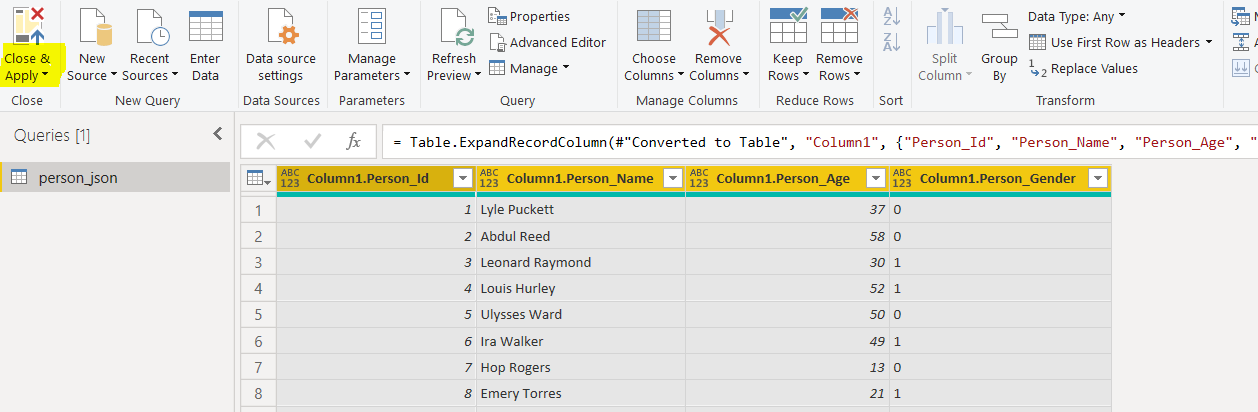1258x412 pixels.
Task: Collapse the Queries pane
Action: click(x=217, y=135)
